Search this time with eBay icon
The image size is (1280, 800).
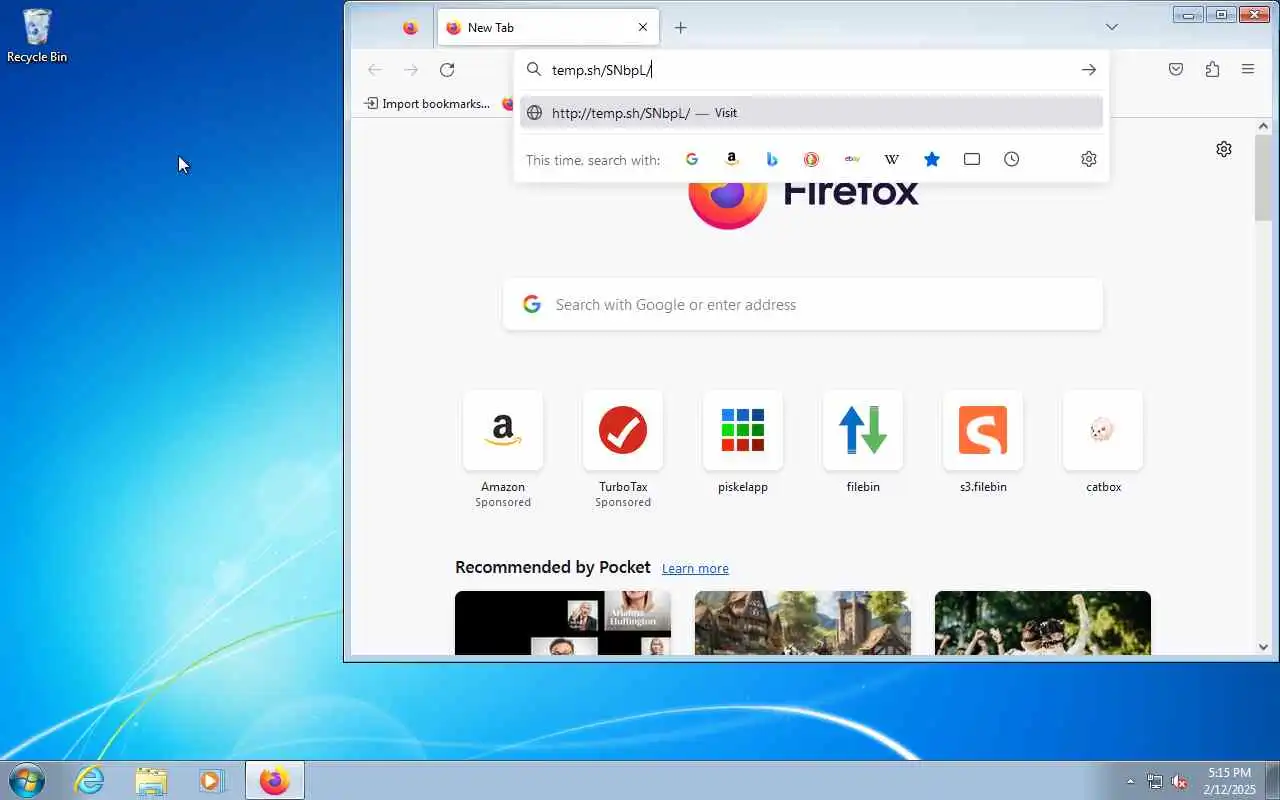coord(852,159)
